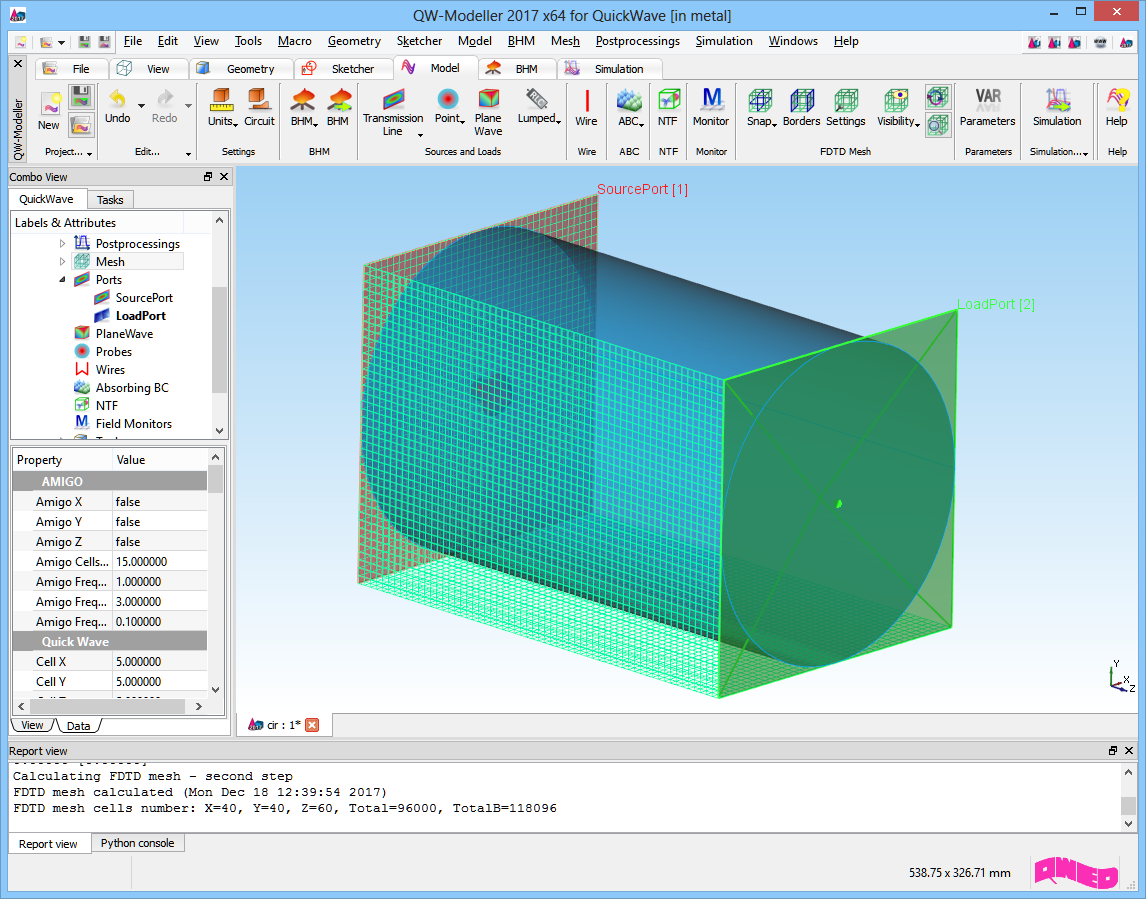Click the Cell X value field
Viewport: 1146px width, 899px height.
coord(159,661)
